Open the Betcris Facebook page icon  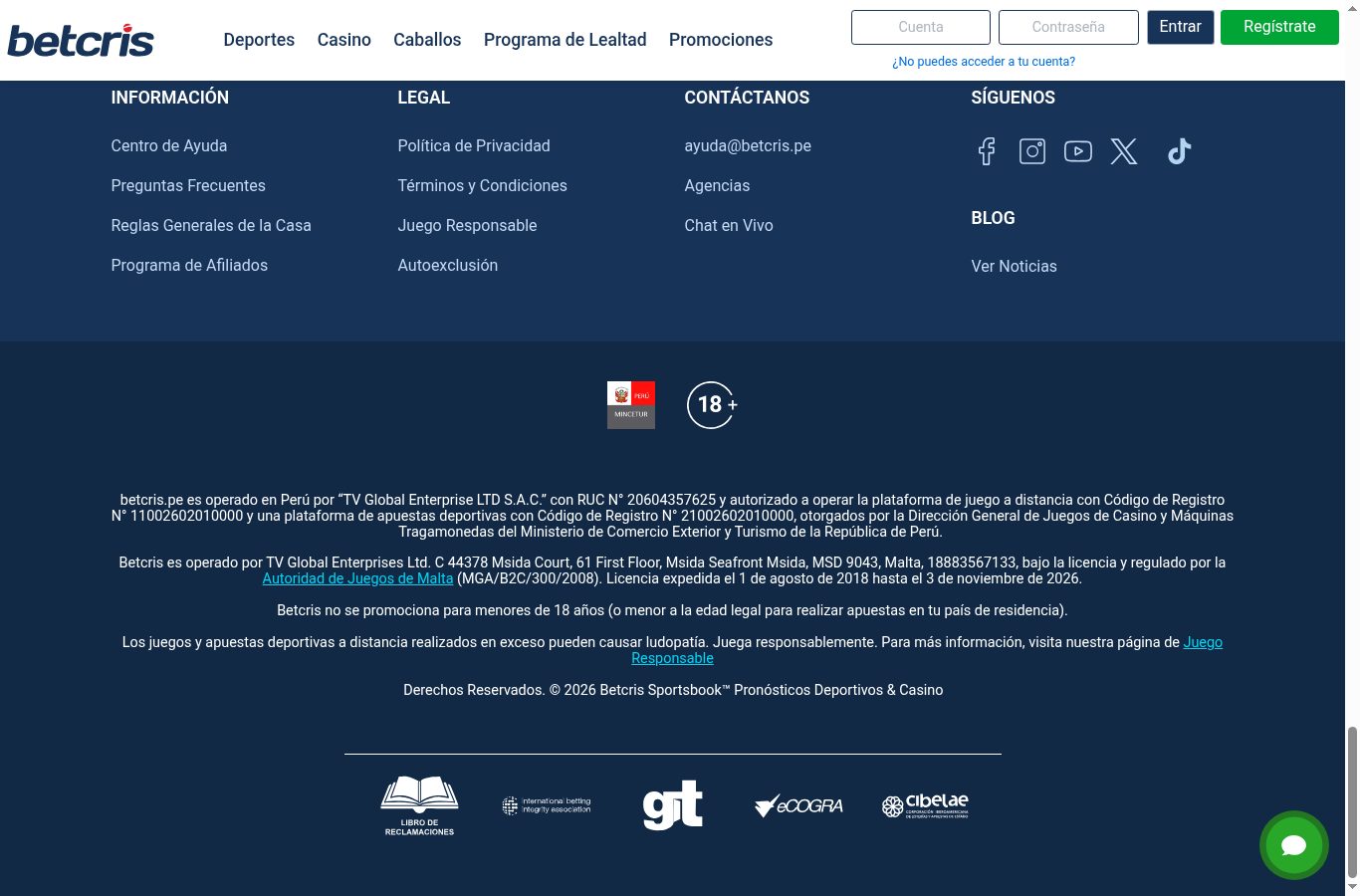[987, 151]
